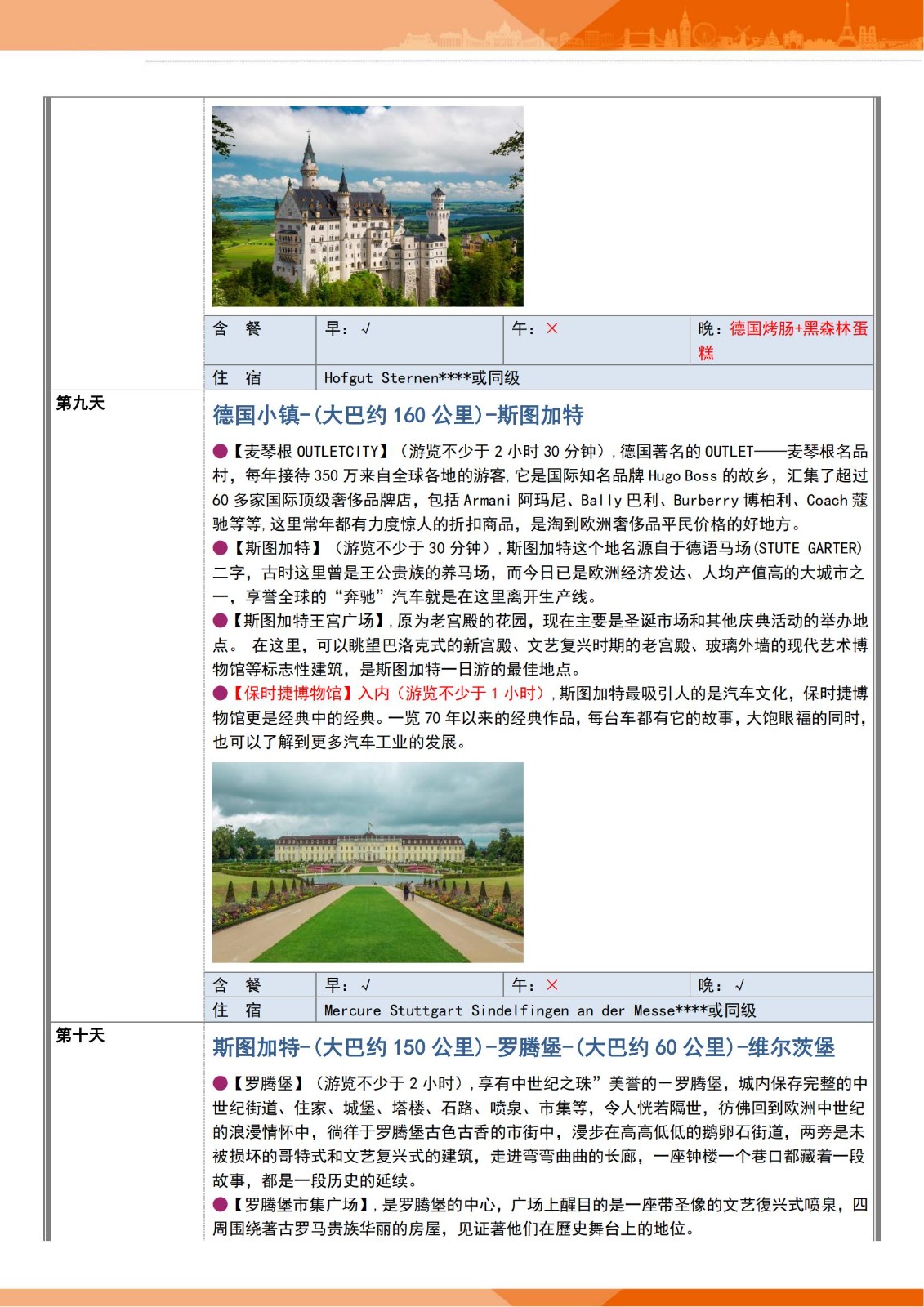Select heading 德国小镇-(大巴约160公里)-斯图加特
The width and height of the screenshot is (924, 1307).
[x=399, y=415]
